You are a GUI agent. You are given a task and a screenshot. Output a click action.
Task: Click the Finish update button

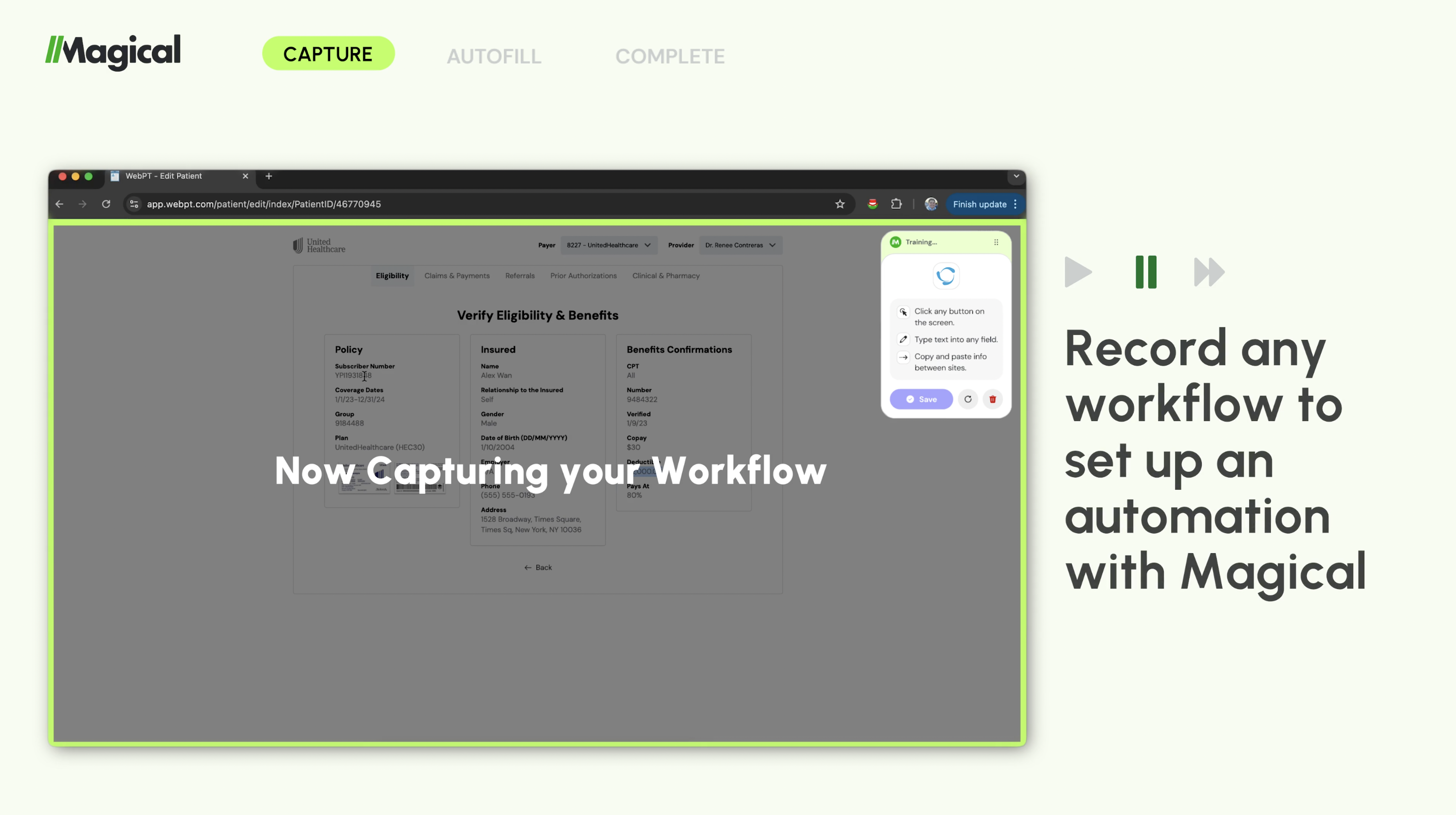point(980,204)
